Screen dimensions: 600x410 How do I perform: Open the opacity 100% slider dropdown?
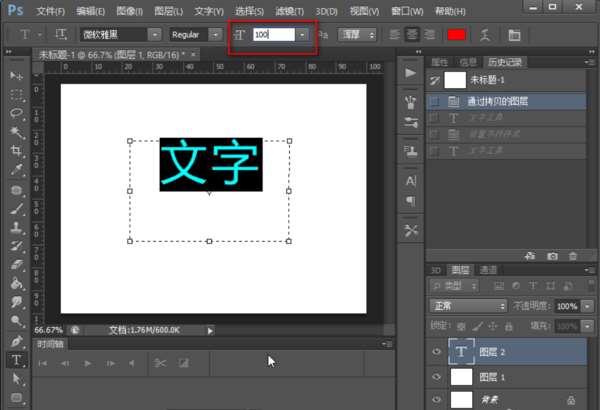587,306
